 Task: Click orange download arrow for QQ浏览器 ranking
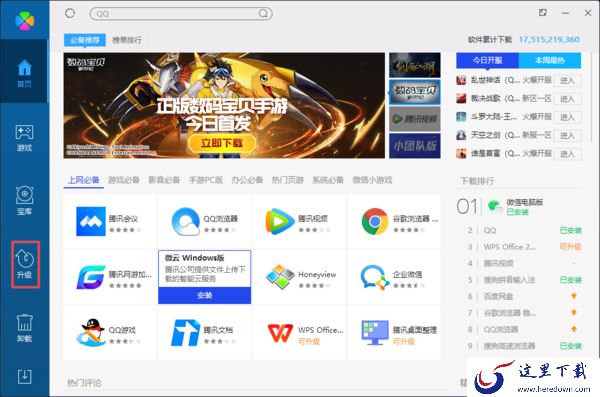point(574,329)
